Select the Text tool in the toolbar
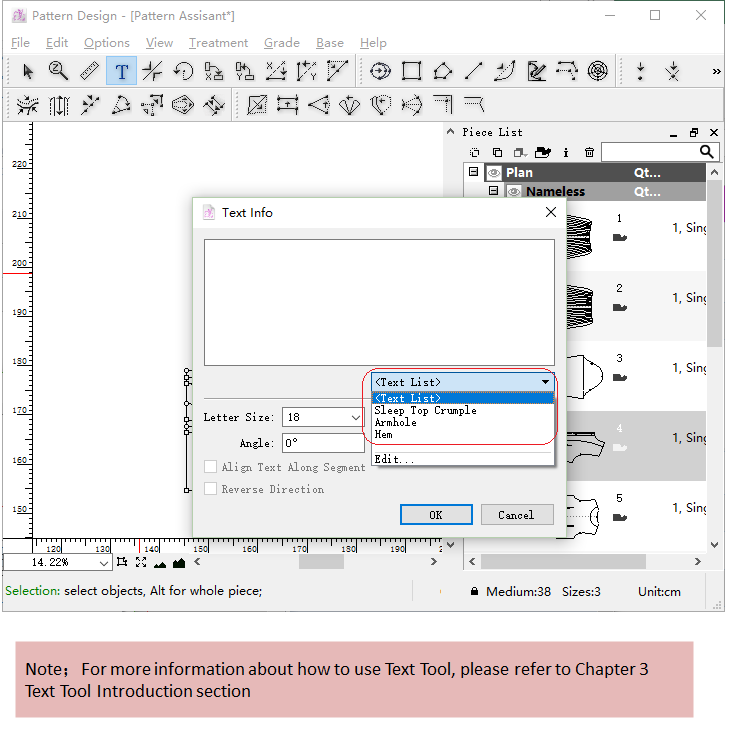The width and height of the screenshot is (735, 750). tap(121, 71)
